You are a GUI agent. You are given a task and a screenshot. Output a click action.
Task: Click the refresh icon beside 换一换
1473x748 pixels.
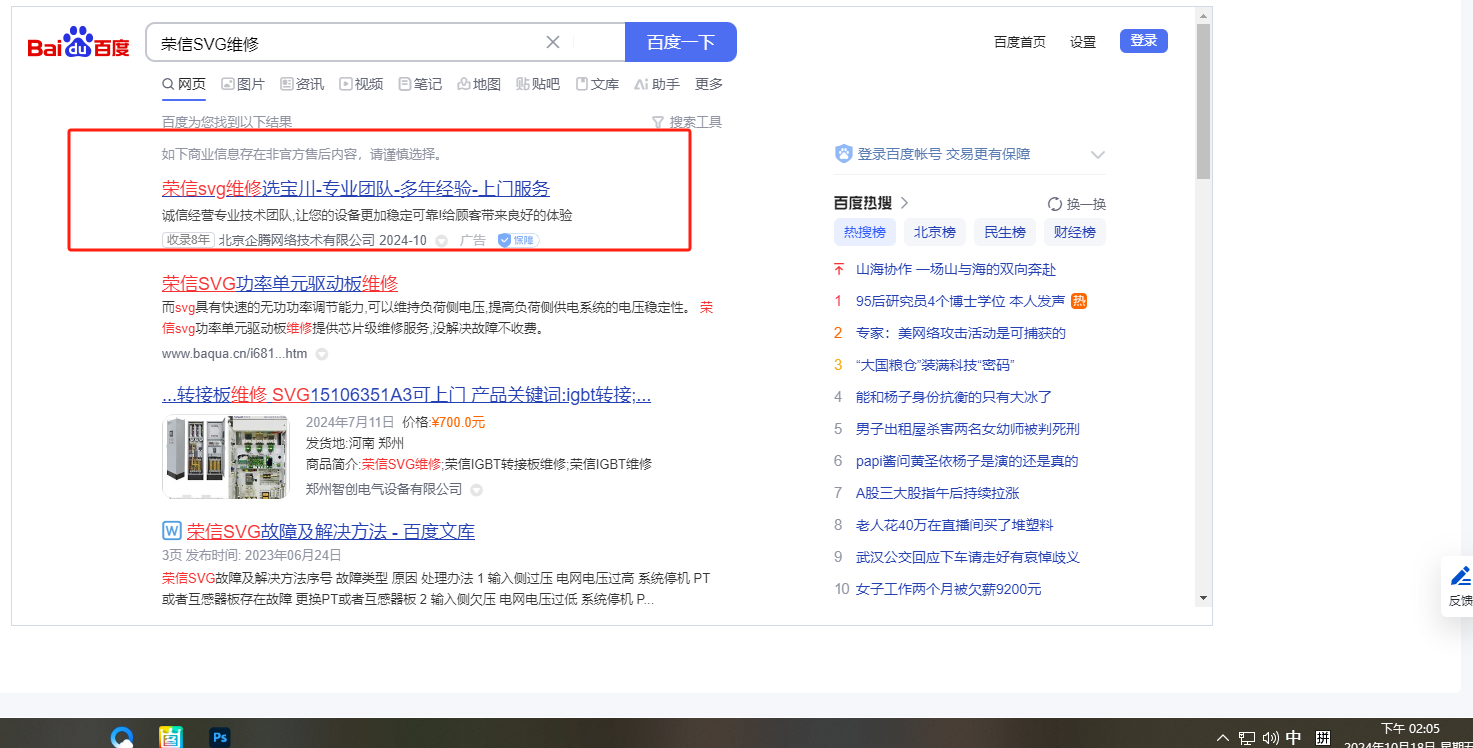click(x=1054, y=204)
